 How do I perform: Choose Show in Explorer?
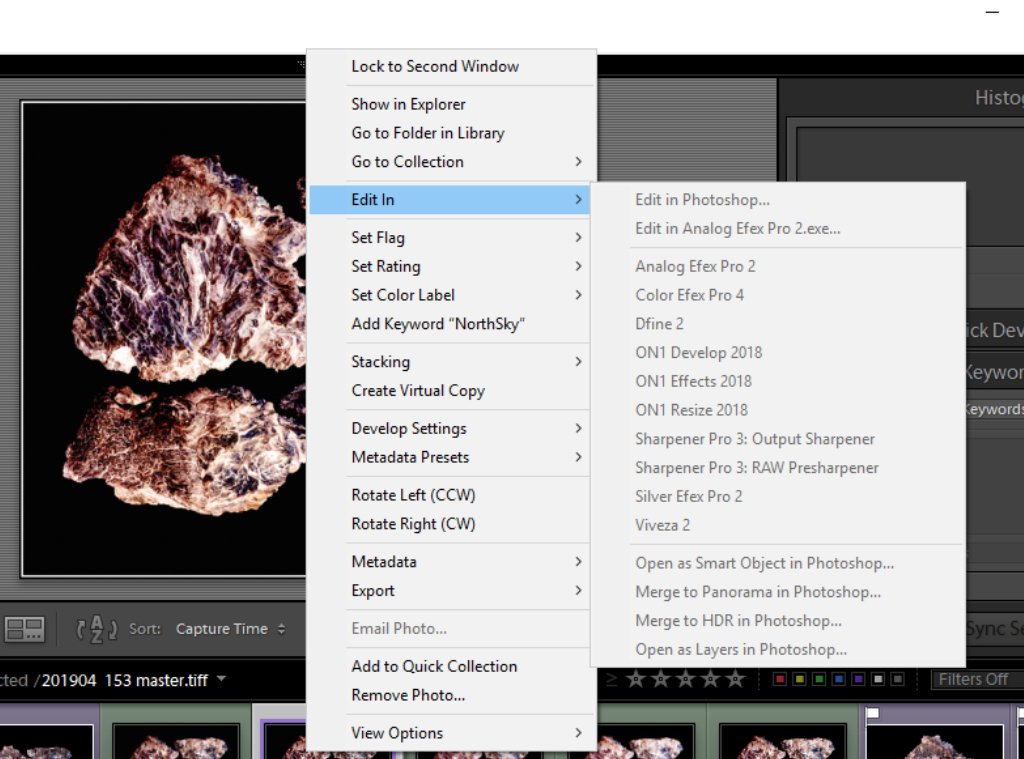coord(451,104)
